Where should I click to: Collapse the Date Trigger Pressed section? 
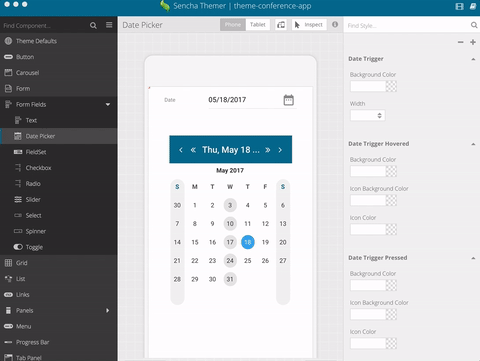[473, 258]
